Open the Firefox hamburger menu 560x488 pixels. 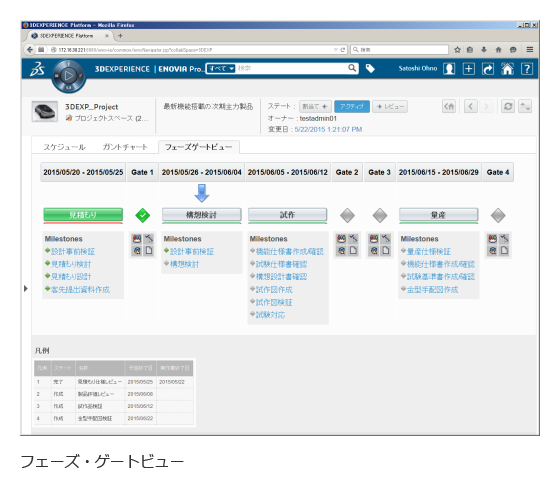coord(530,50)
